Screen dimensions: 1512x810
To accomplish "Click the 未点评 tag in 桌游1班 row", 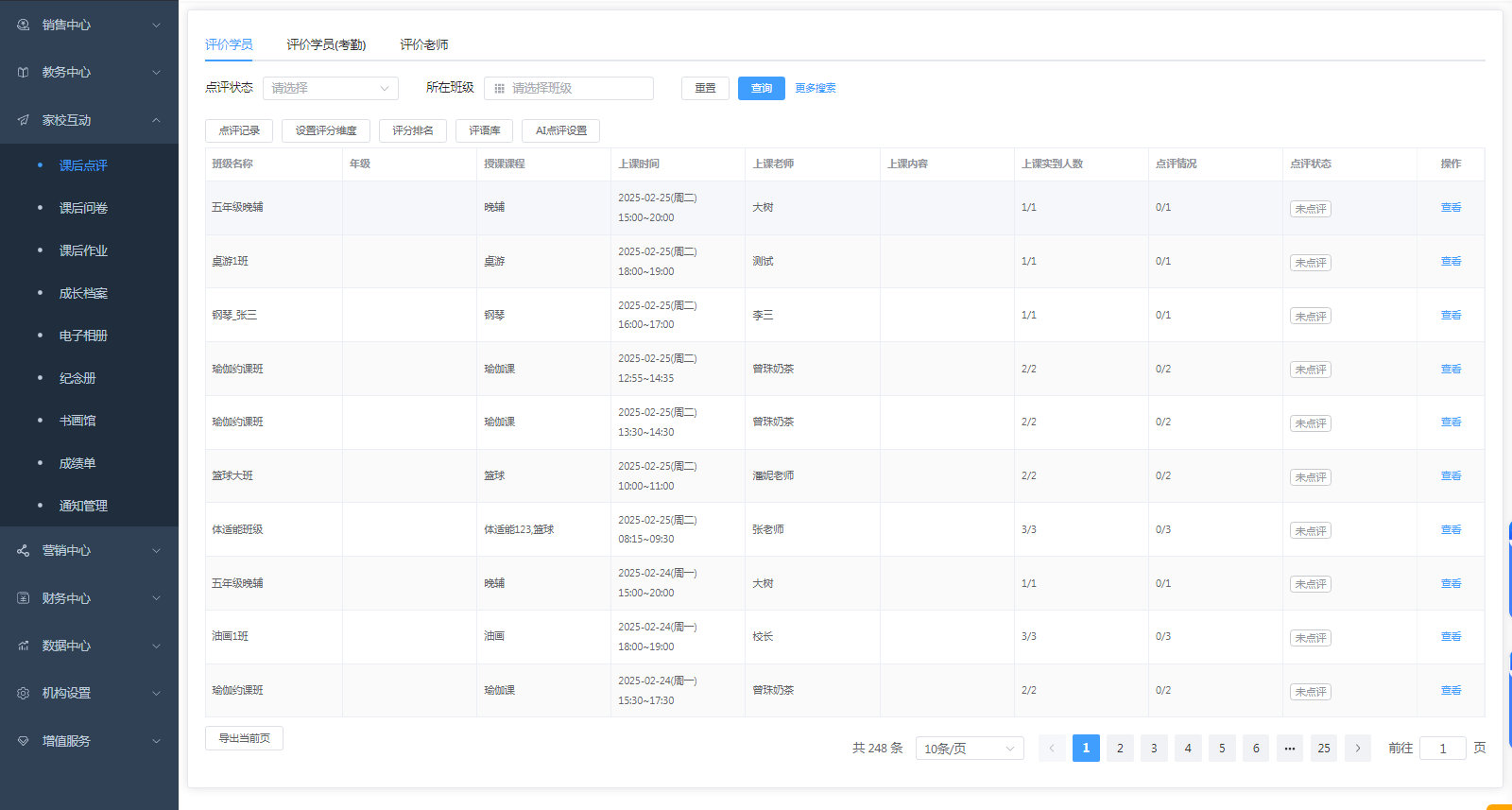I will click(1311, 263).
